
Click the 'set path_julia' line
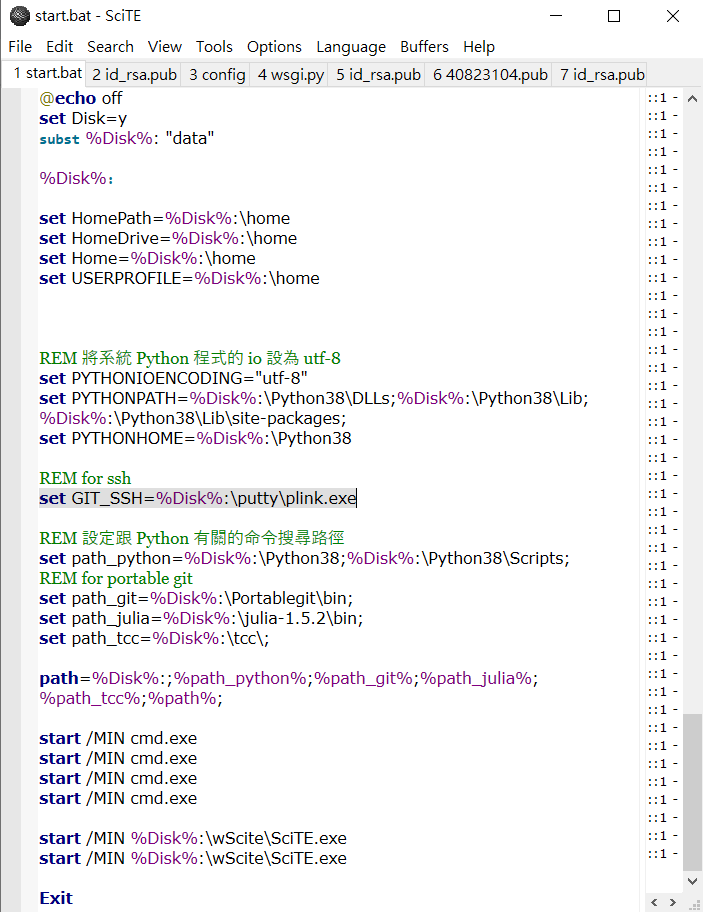[x=201, y=618]
